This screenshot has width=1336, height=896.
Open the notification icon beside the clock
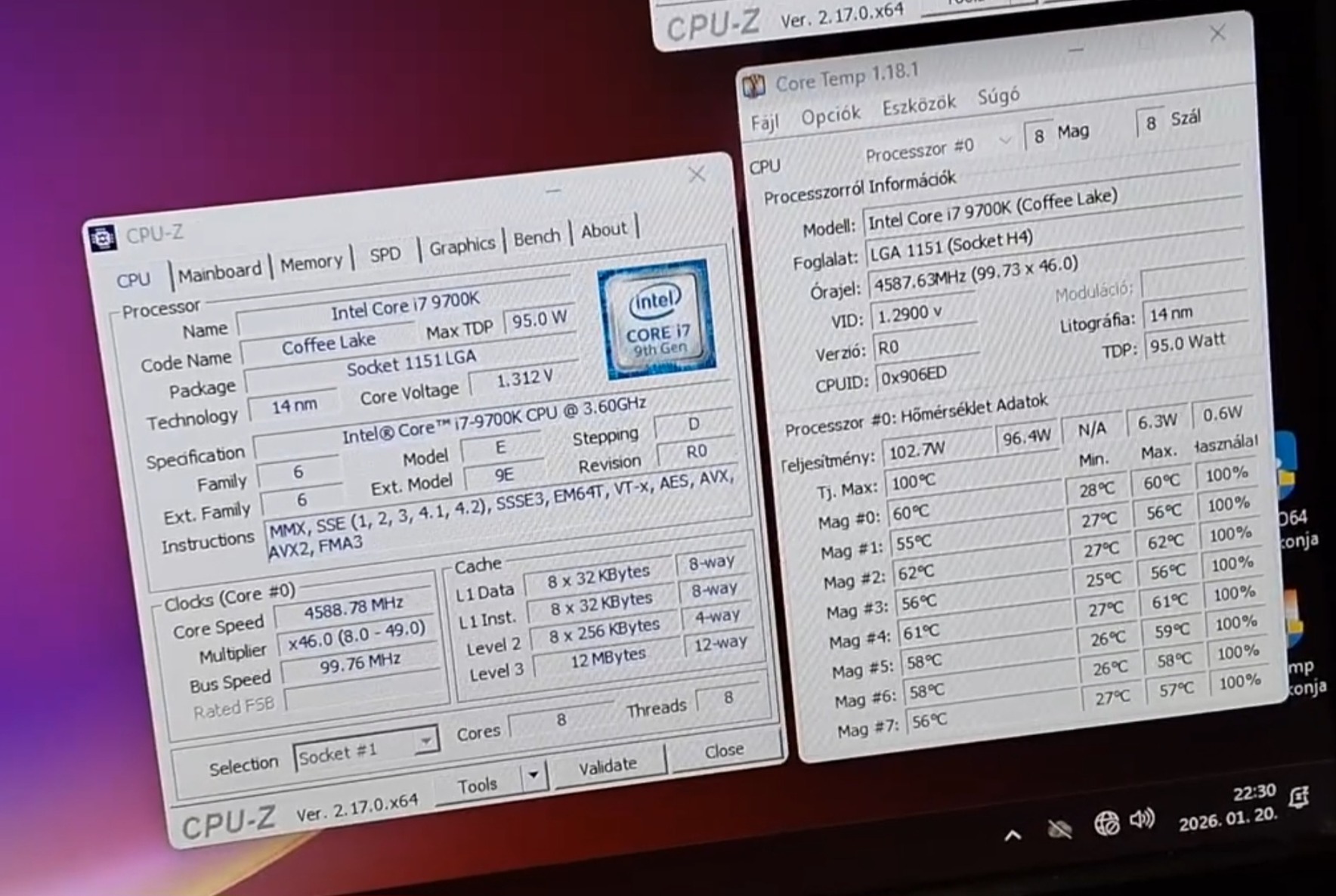(1299, 796)
